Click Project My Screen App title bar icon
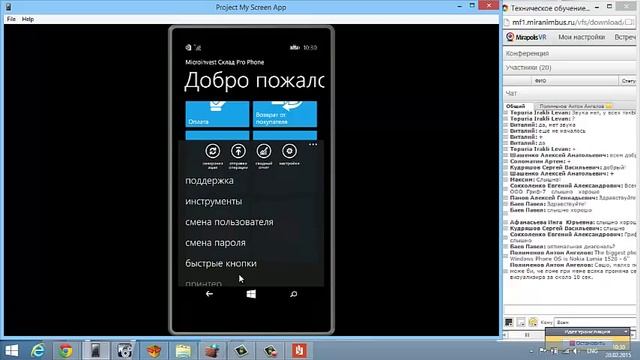The width and height of the screenshot is (640, 360). [8, 7]
